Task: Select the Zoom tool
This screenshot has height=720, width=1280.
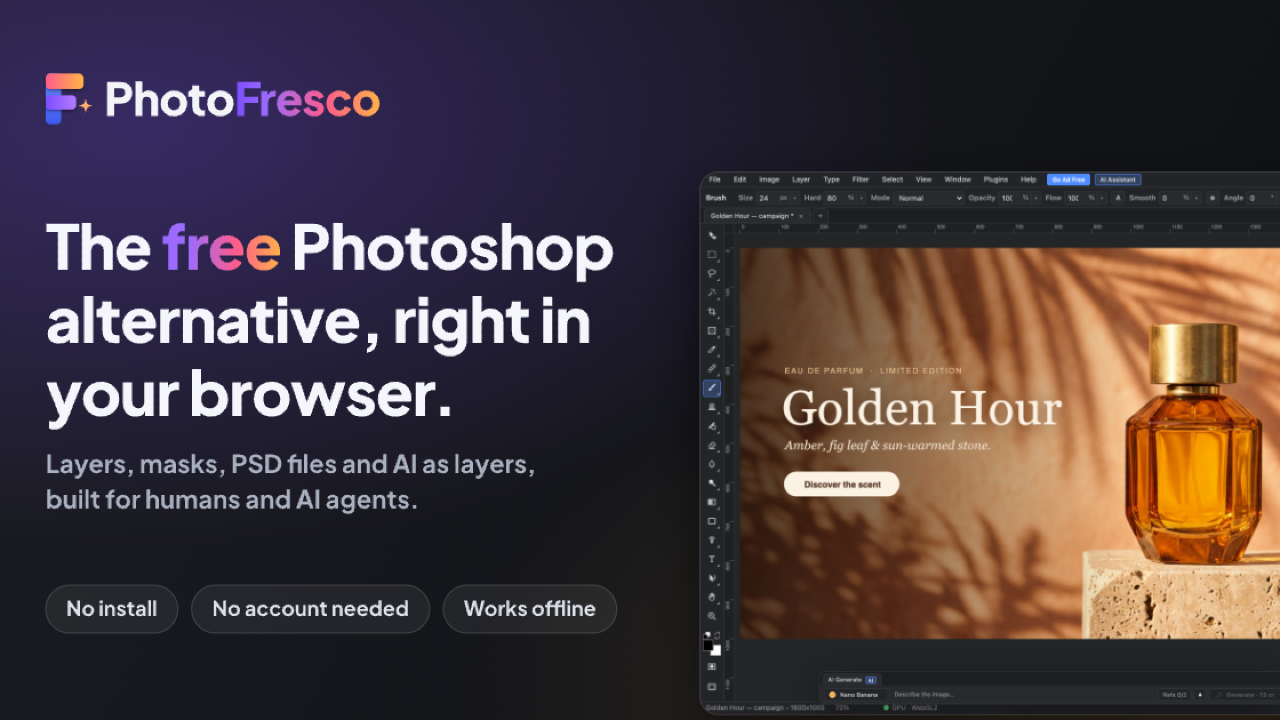Action: coord(712,616)
